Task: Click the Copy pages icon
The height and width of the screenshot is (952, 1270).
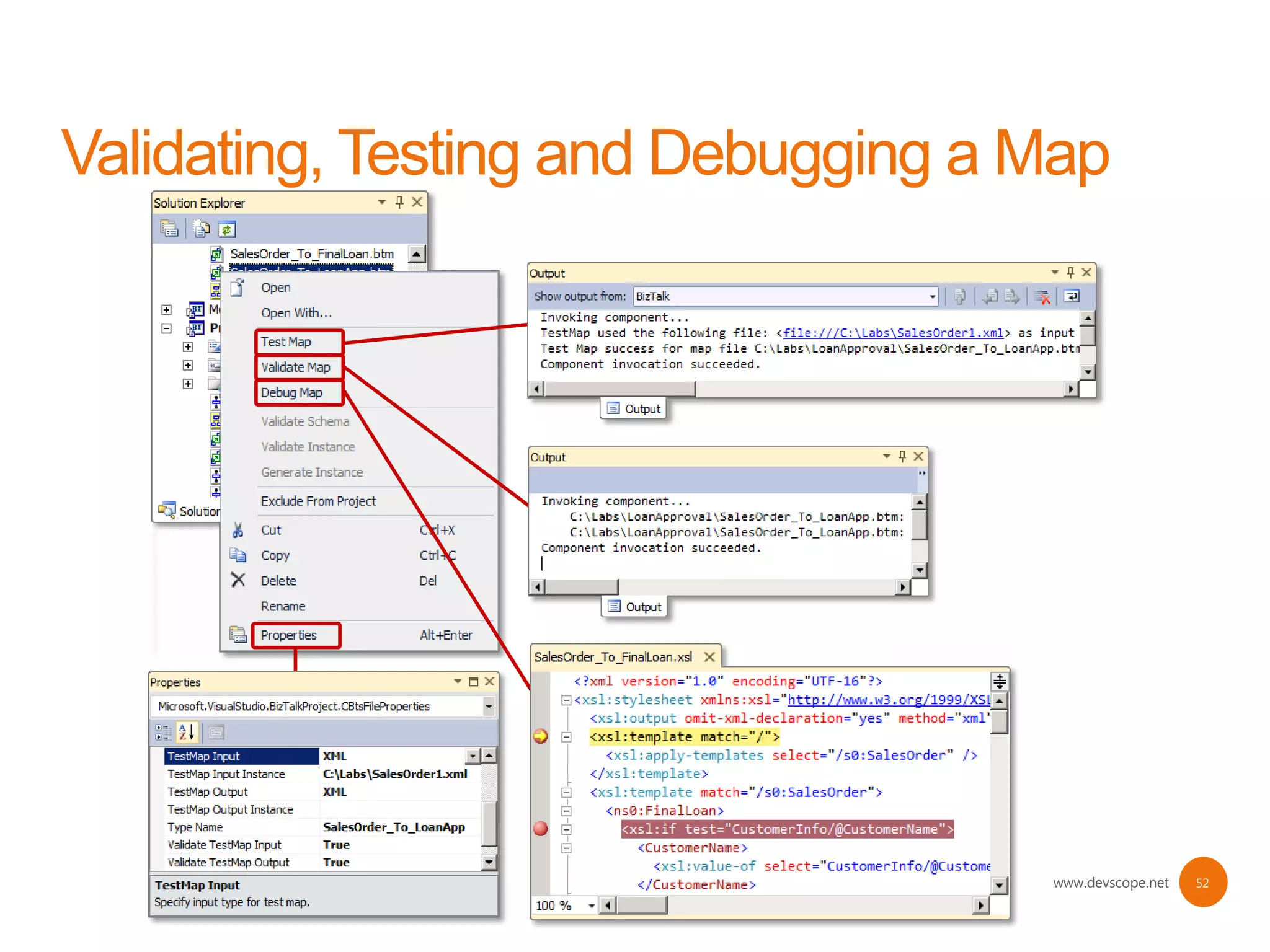Action: coord(238,555)
